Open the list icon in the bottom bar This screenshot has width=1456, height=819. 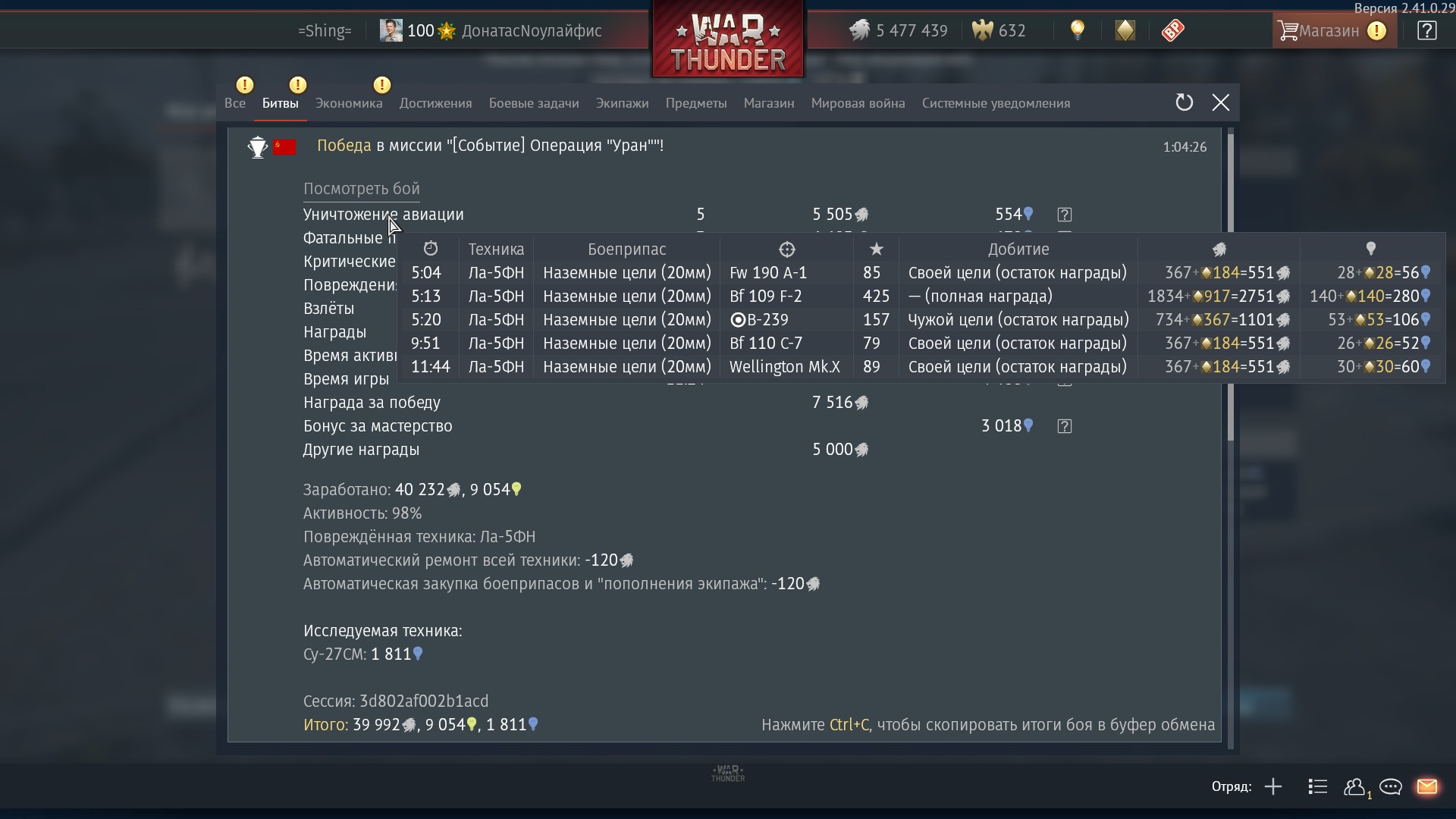coord(1317,786)
